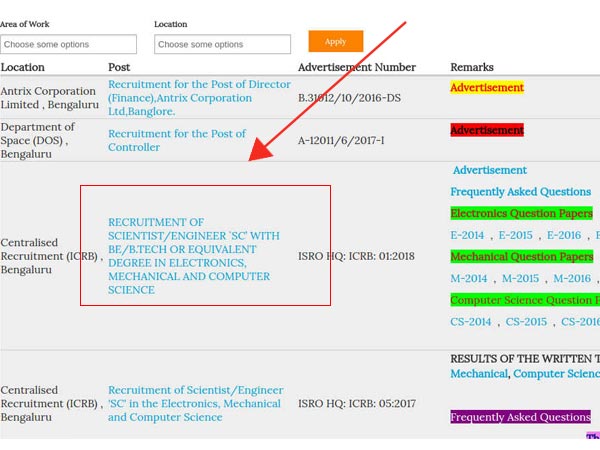Open CS-2016 computer science question paper
This screenshot has width=600, height=450.
[580, 321]
